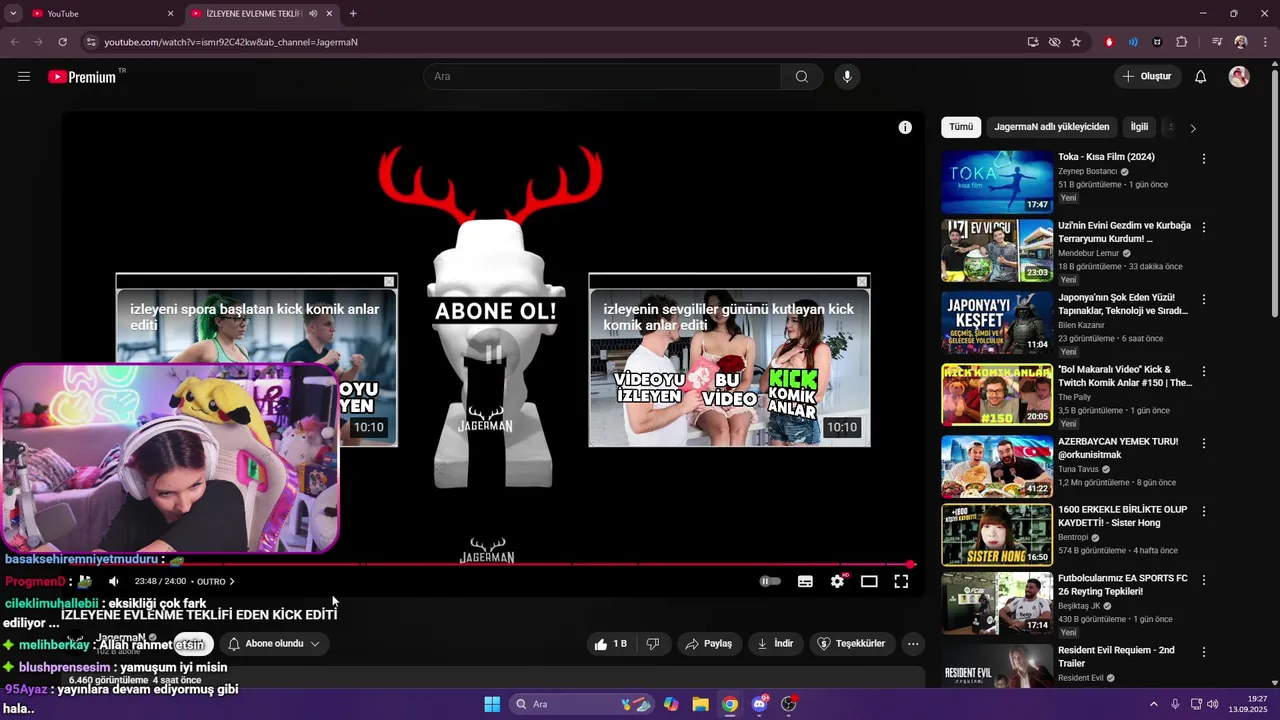The width and height of the screenshot is (1280, 720).
Task: Select the Tümü filter chip
Action: click(961, 127)
